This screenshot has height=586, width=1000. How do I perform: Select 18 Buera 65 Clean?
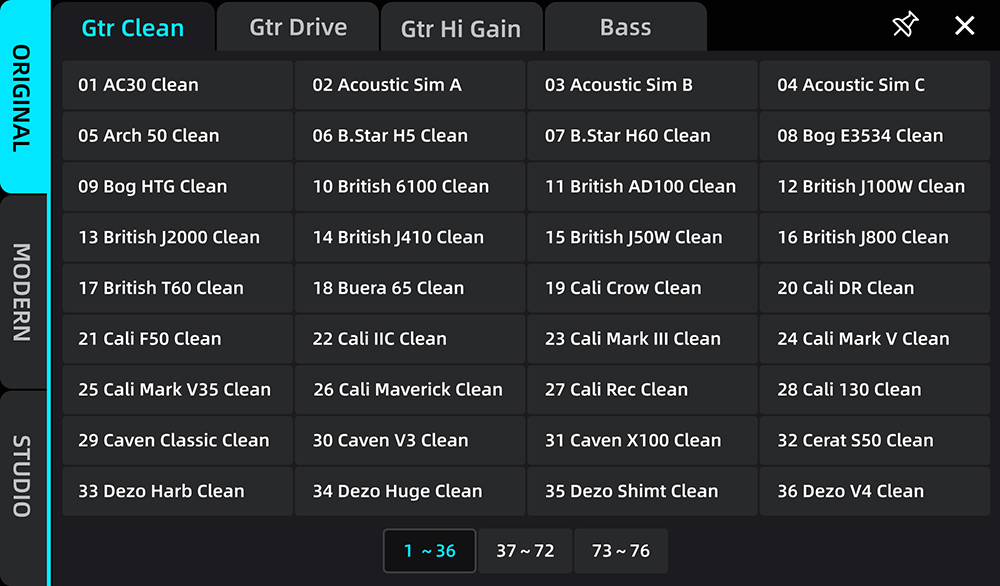tap(410, 288)
